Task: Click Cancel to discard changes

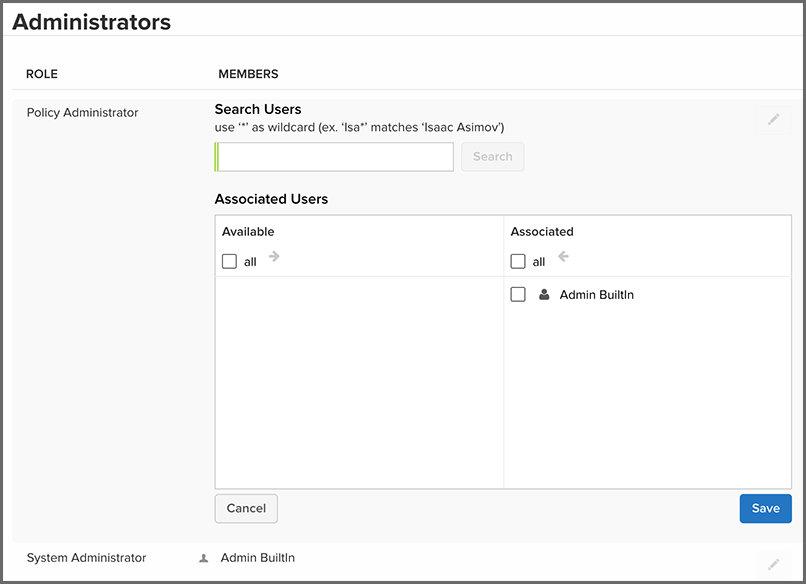Action: (x=246, y=508)
